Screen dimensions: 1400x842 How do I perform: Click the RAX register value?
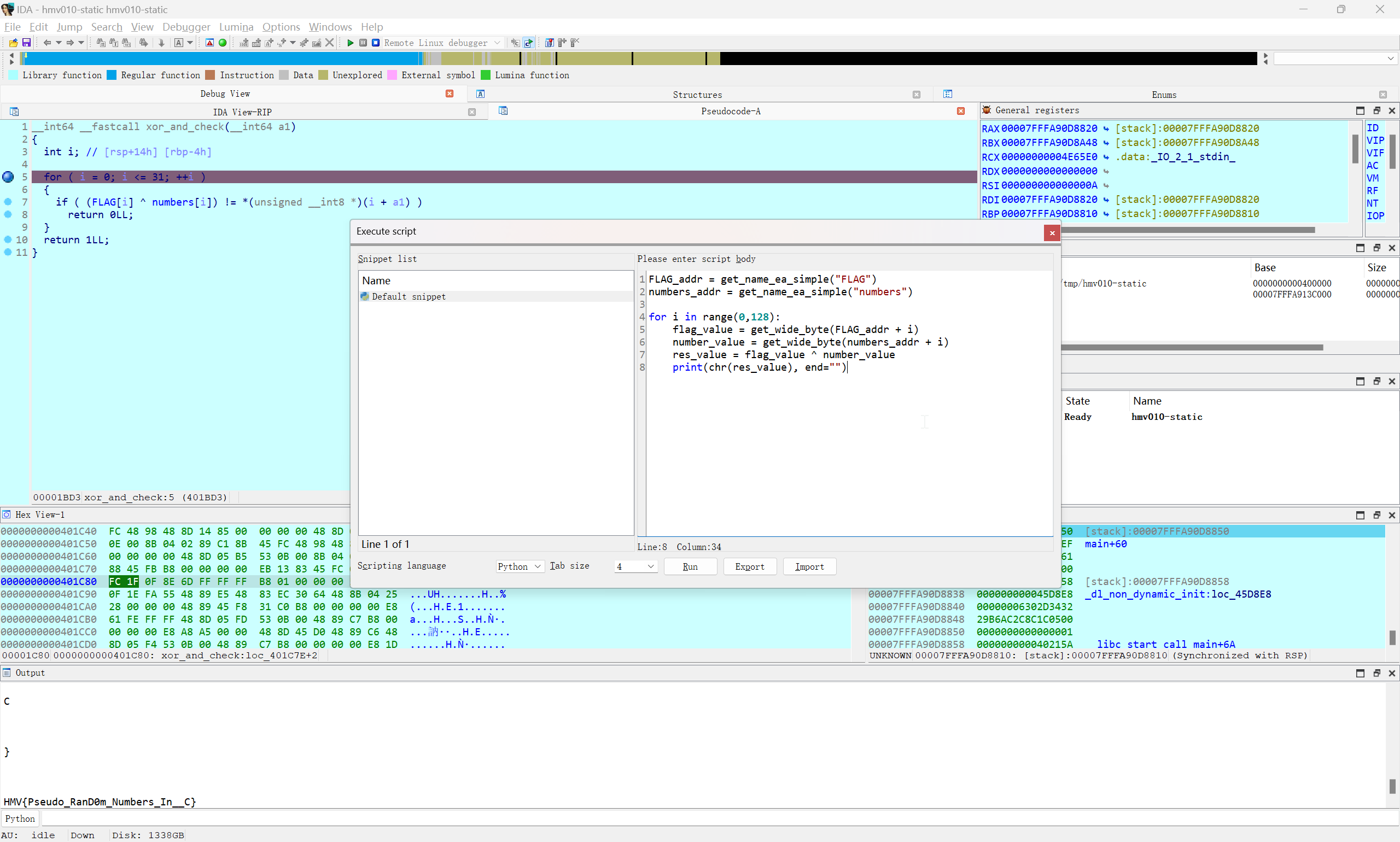1049,128
